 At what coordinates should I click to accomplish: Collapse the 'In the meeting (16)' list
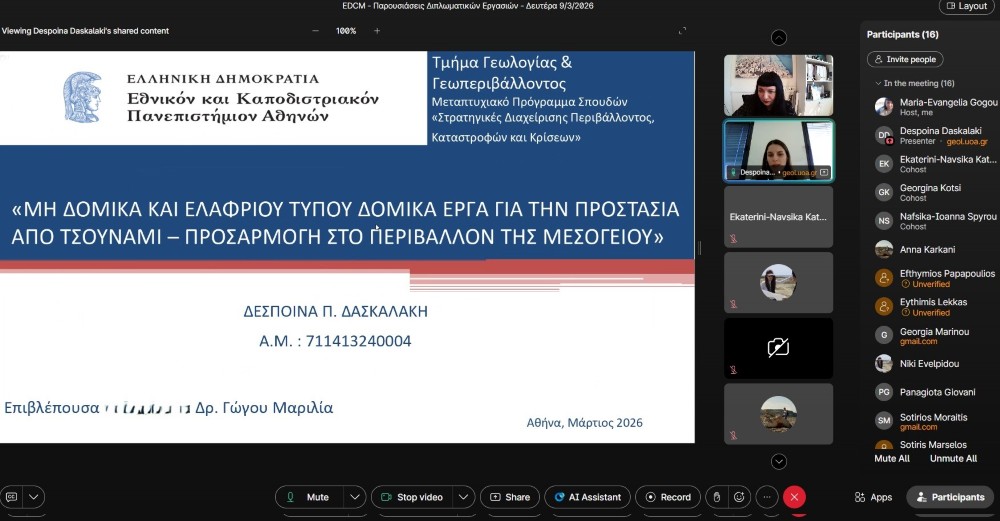(x=878, y=84)
